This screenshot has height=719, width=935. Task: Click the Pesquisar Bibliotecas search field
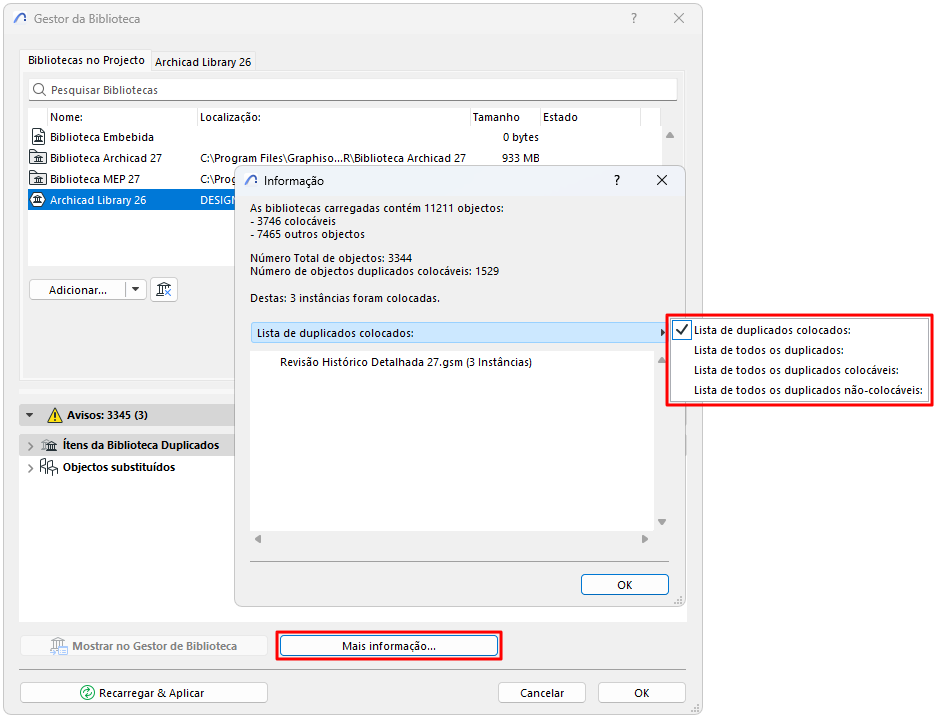point(352,90)
